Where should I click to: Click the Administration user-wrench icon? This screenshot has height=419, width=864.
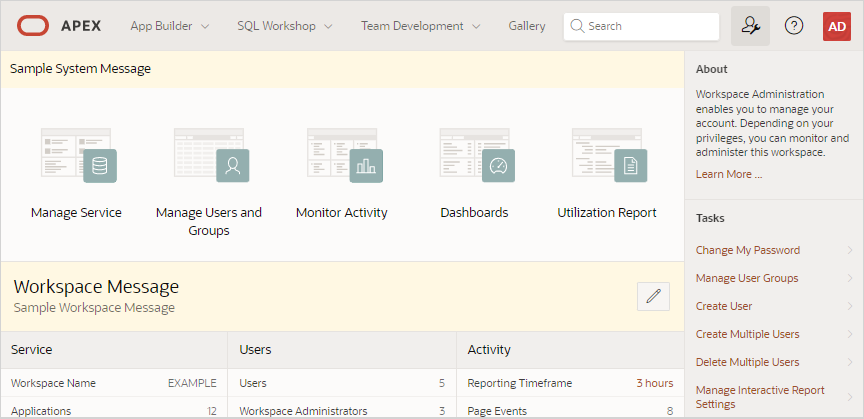tap(750, 26)
